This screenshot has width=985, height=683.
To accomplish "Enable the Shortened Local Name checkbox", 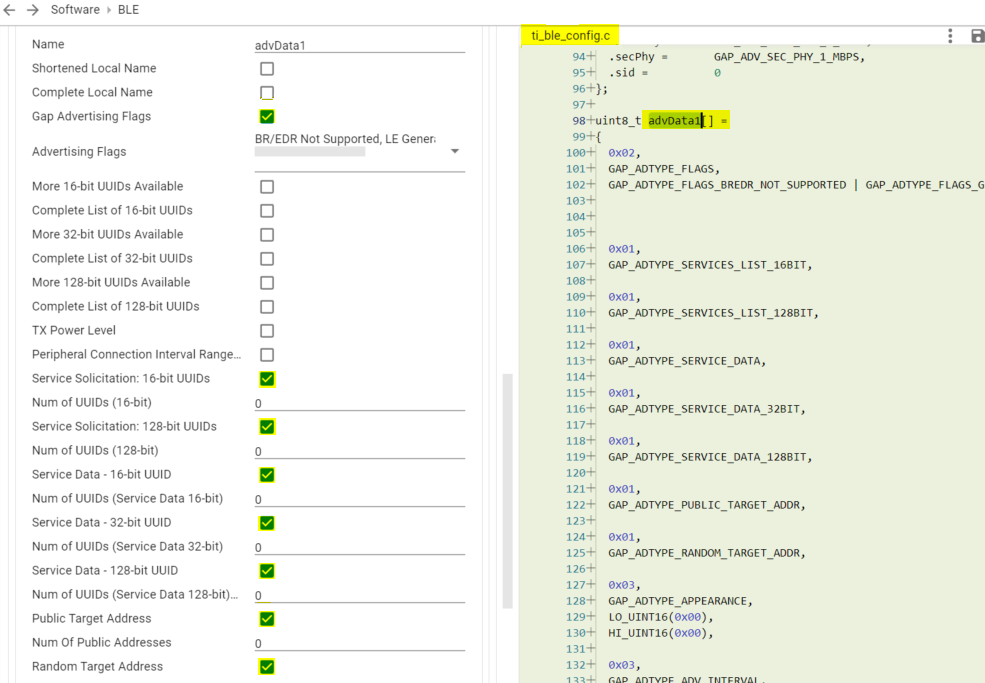I will coord(266,68).
